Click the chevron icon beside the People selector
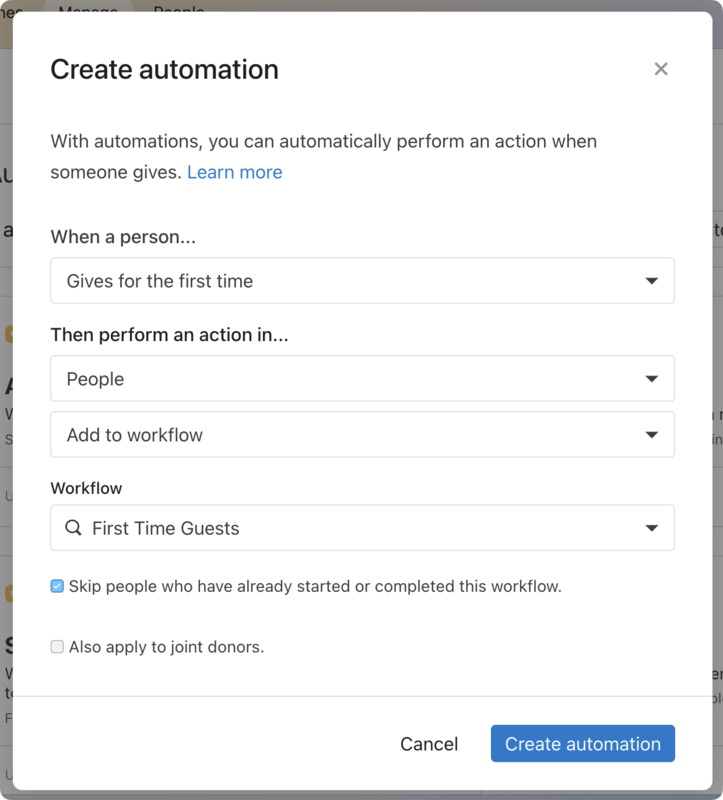723x800 pixels. click(x=650, y=379)
